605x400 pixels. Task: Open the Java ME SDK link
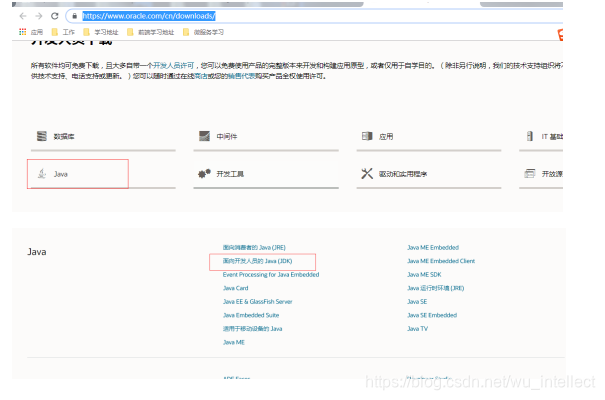(x=424, y=275)
